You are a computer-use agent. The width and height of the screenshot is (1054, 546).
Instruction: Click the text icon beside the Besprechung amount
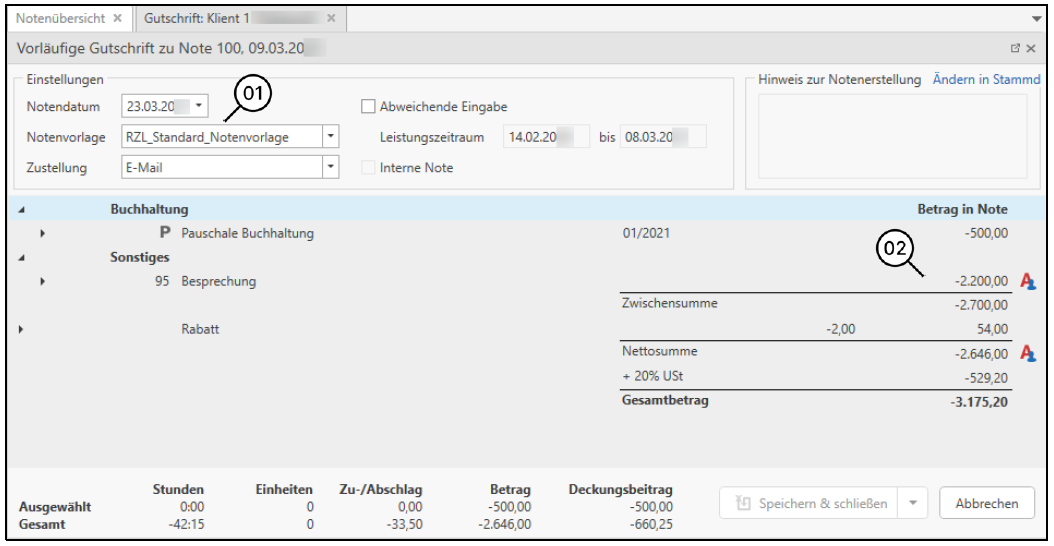coord(1027,282)
